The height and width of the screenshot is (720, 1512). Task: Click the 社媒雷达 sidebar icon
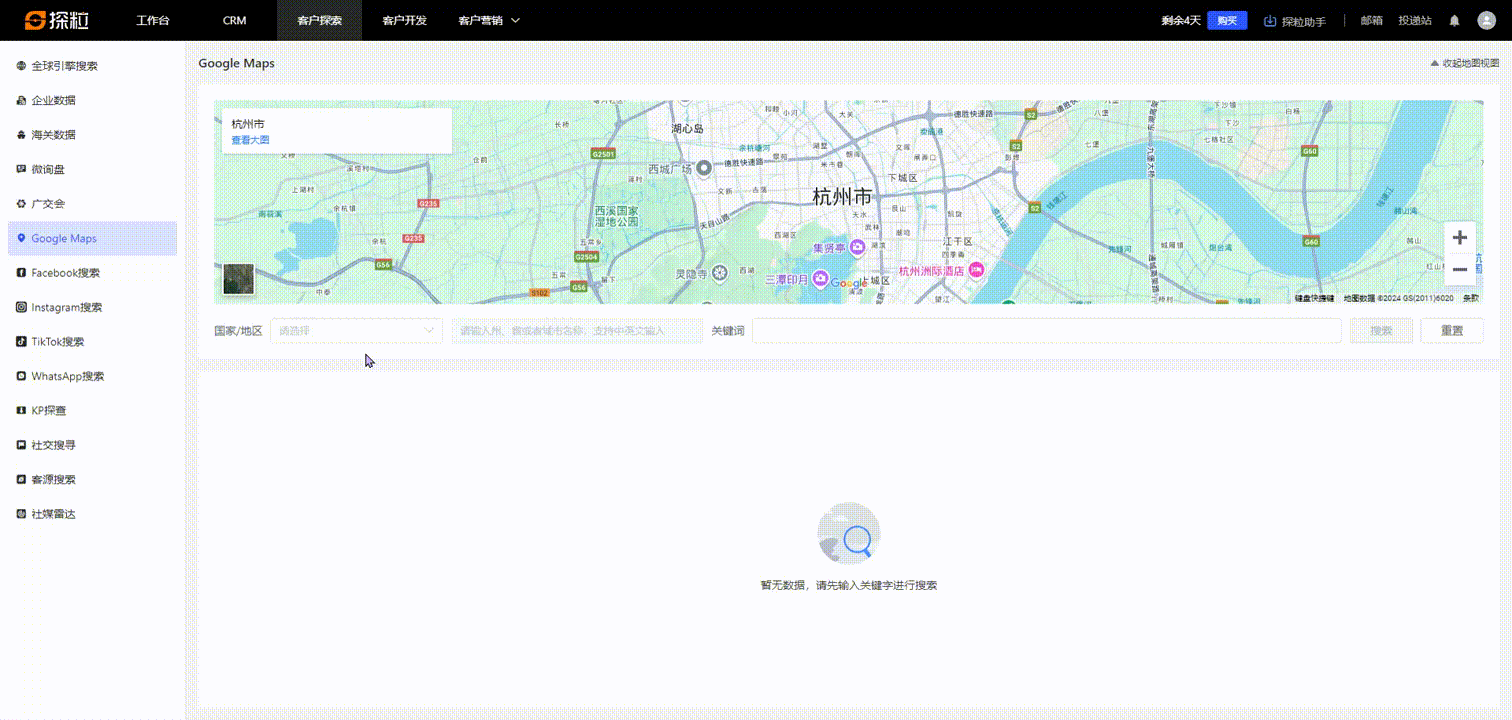coord(21,514)
